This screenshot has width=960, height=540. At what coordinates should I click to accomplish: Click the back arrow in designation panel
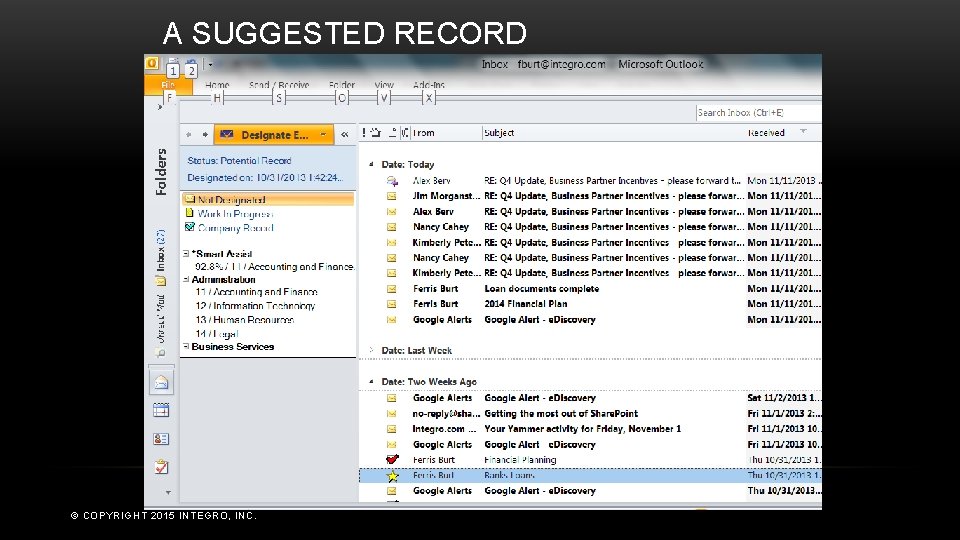pos(189,135)
